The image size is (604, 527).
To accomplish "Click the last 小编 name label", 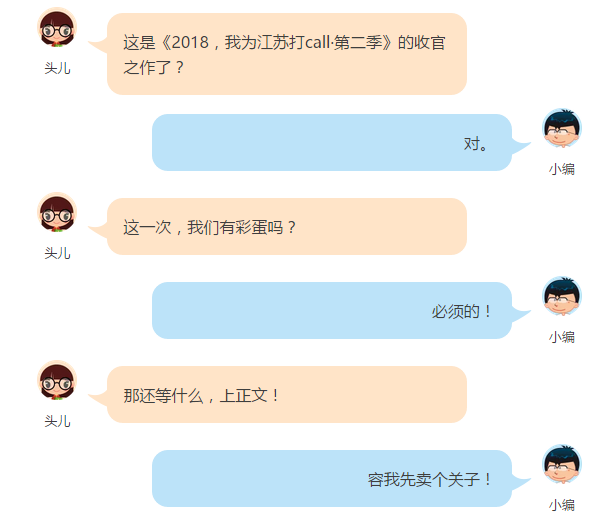I will point(562,505).
